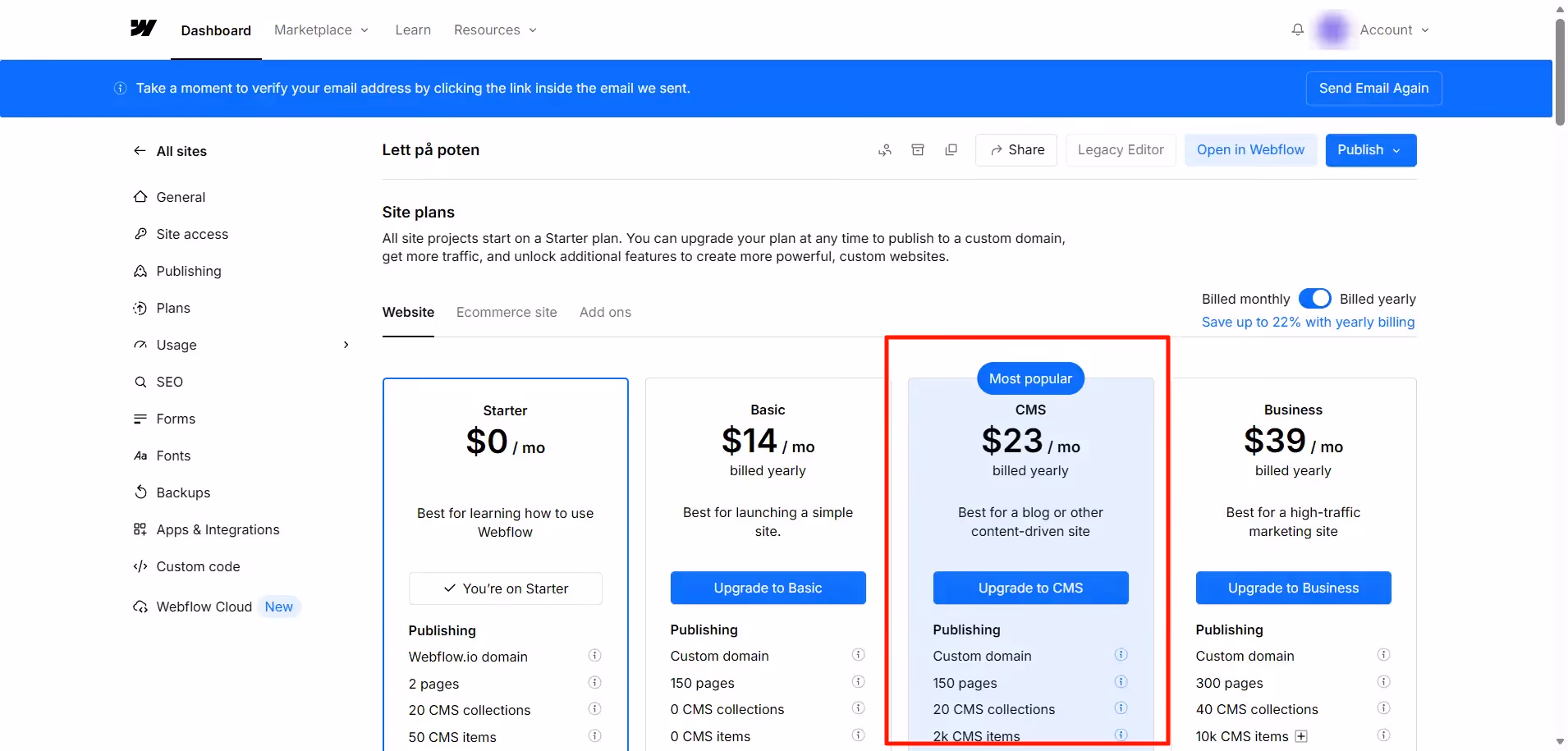Viewport: 1568px width, 751px height.
Task: Click the Webflow logo
Action: [144, 29]
